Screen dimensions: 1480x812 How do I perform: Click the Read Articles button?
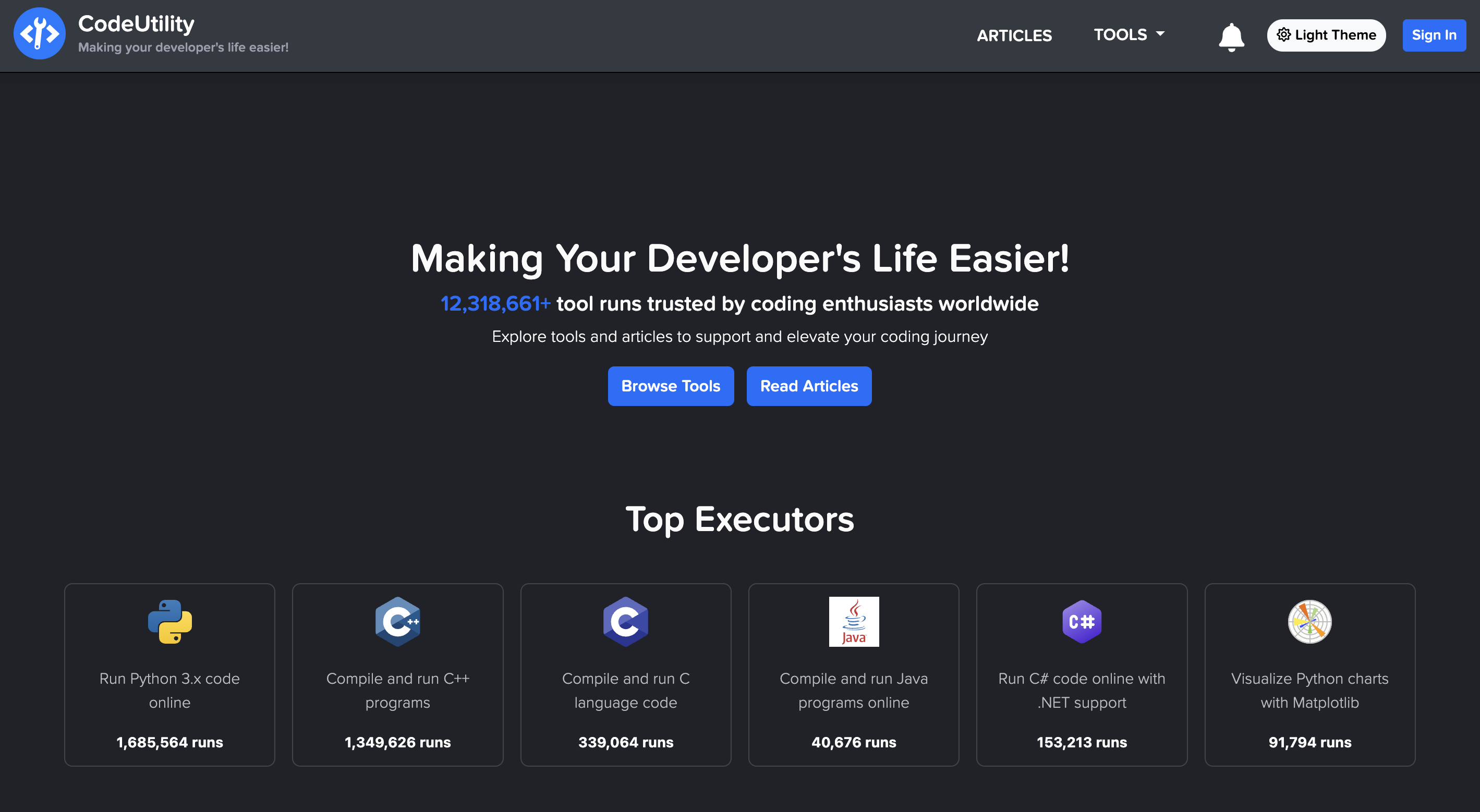[808, 386]
